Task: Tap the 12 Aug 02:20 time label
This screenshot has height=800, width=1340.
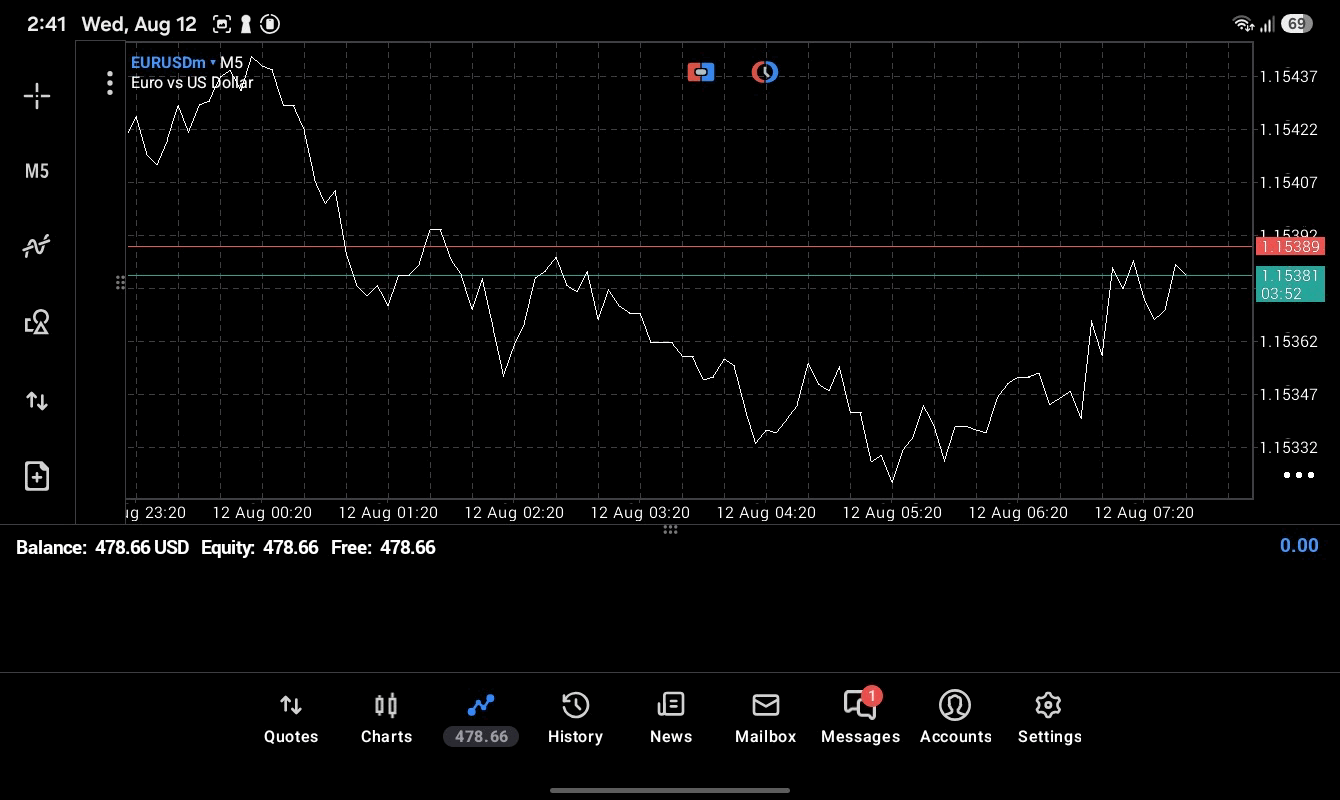Action: click(514, 512)
